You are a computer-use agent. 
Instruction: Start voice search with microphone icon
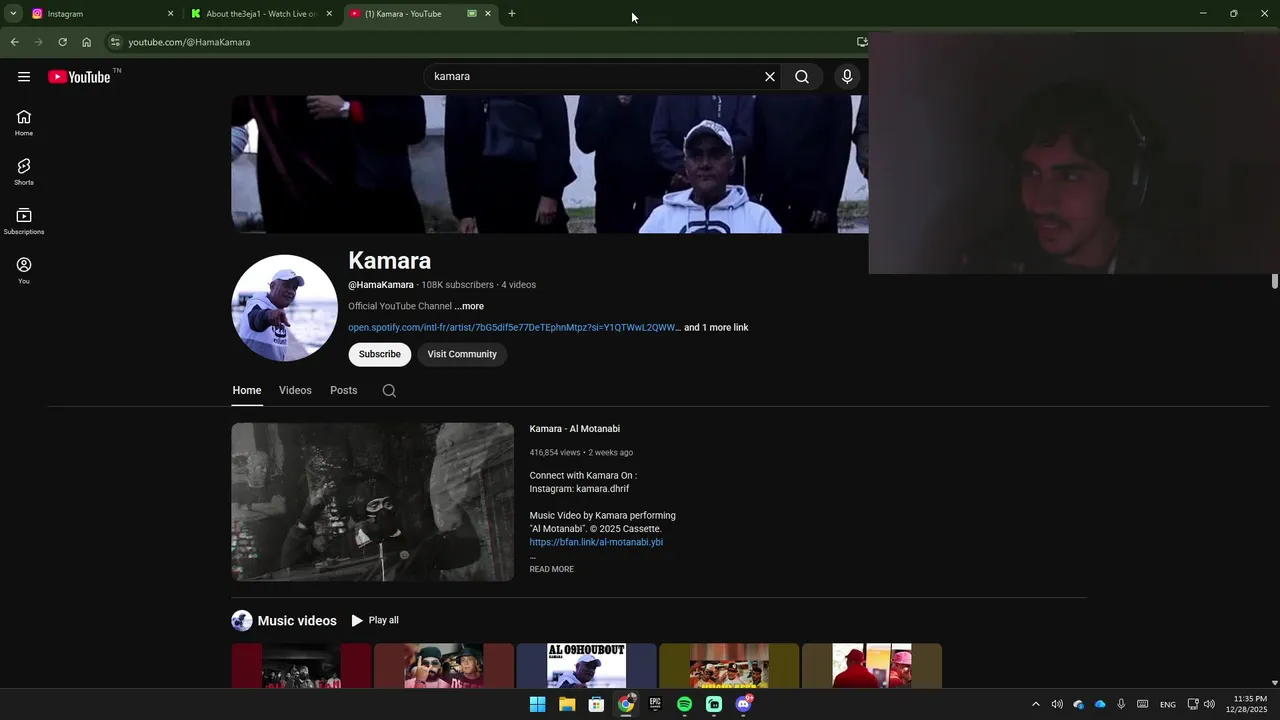(x=847, y=77)
